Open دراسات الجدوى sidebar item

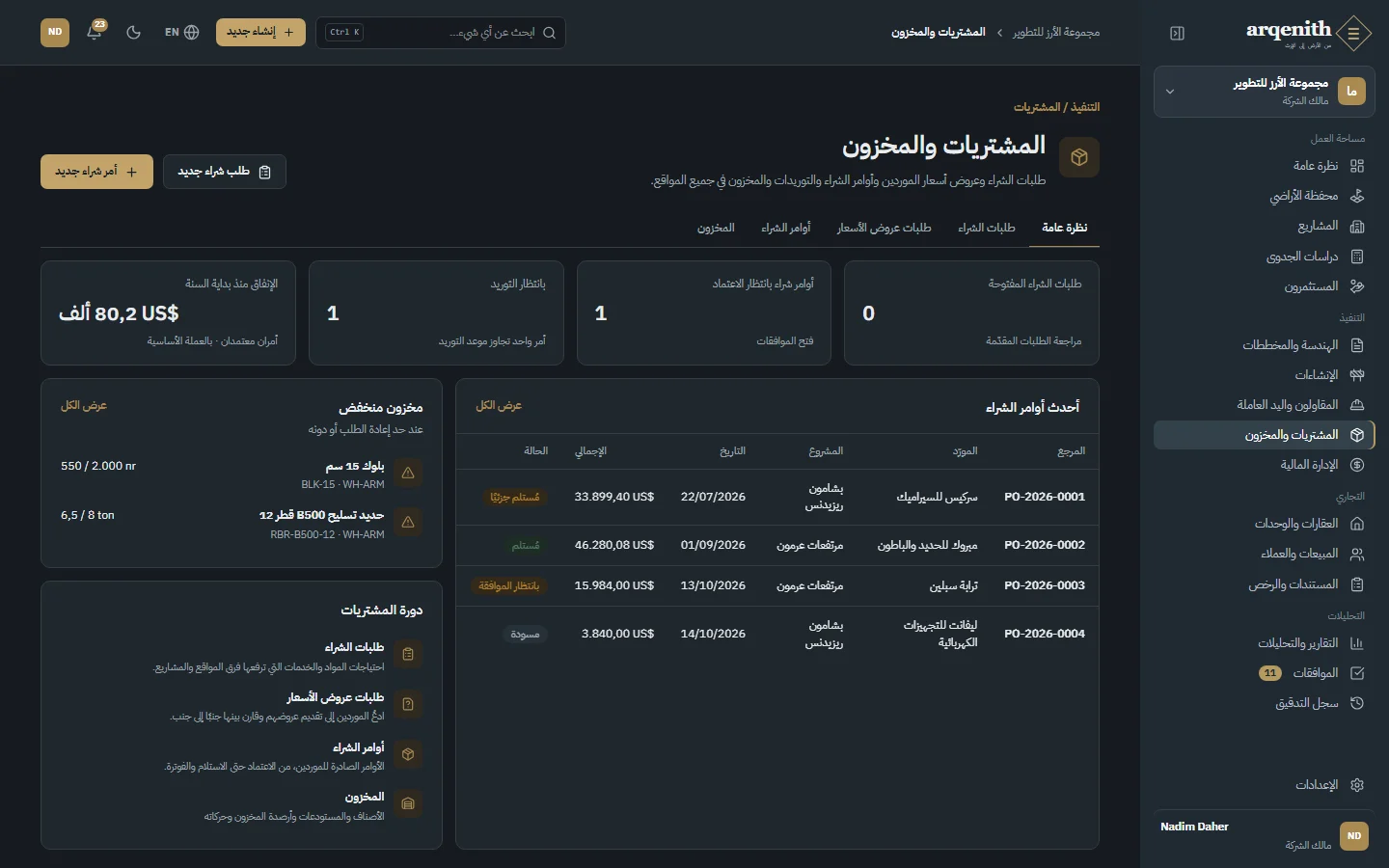[1265, 257]
